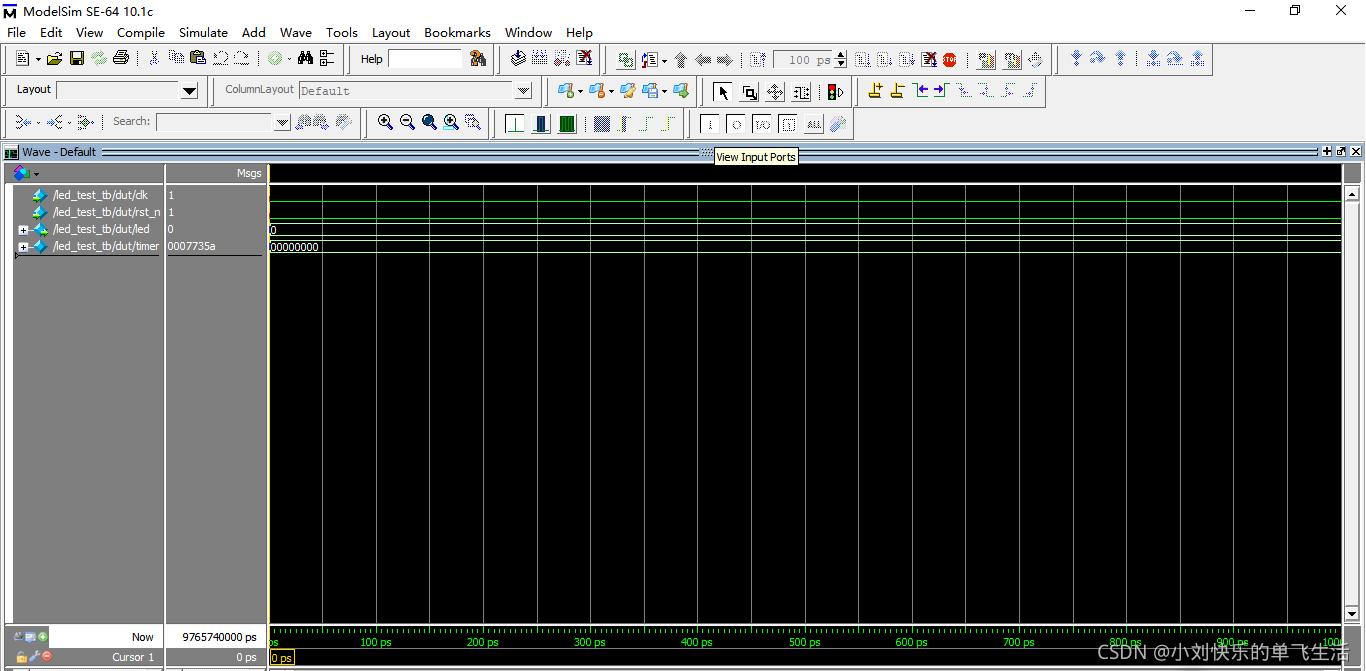Toggle the Pan Mode four-arrow tool

coord(775,92)
